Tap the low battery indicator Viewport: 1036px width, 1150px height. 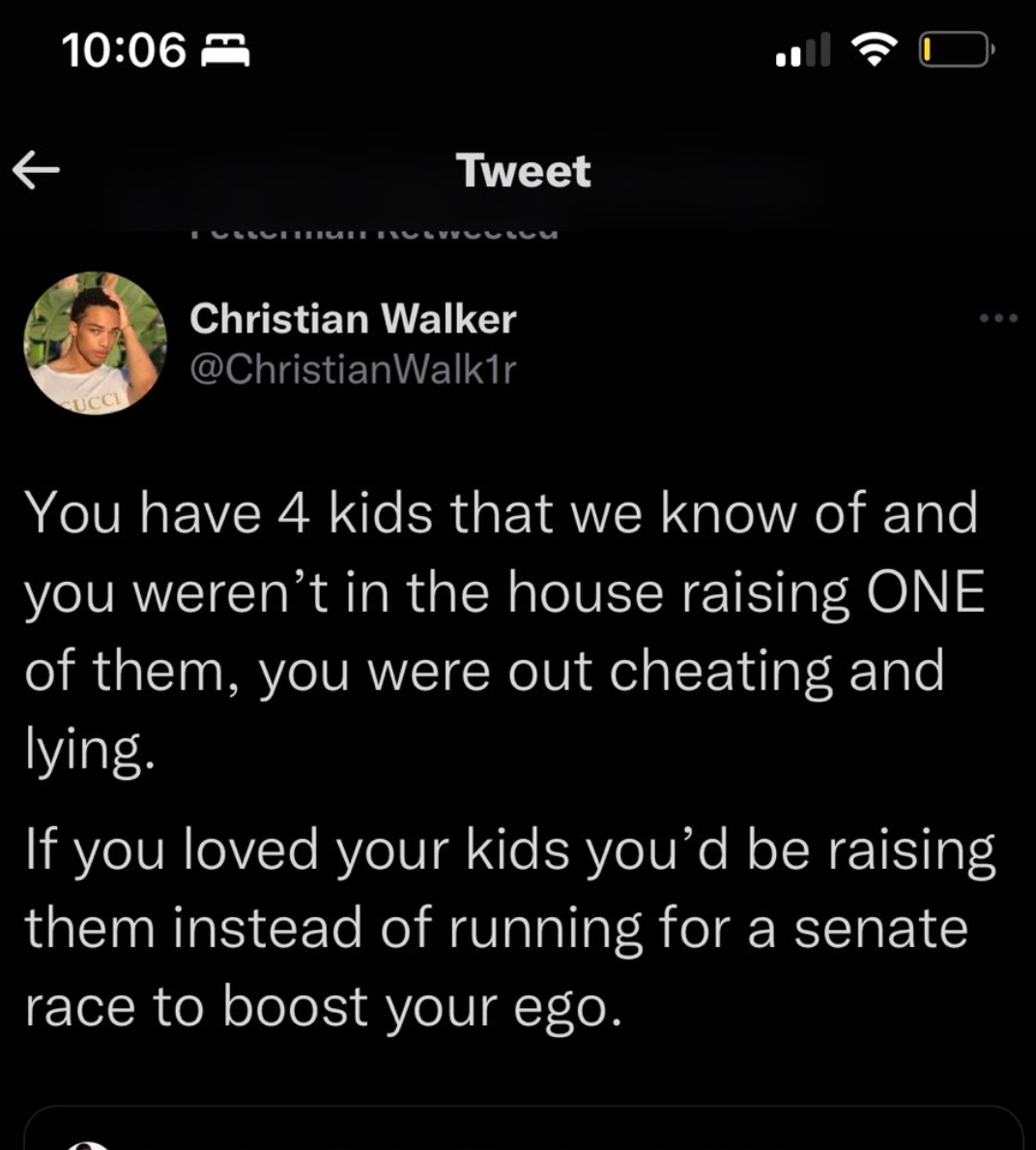(x=955, y=50)
